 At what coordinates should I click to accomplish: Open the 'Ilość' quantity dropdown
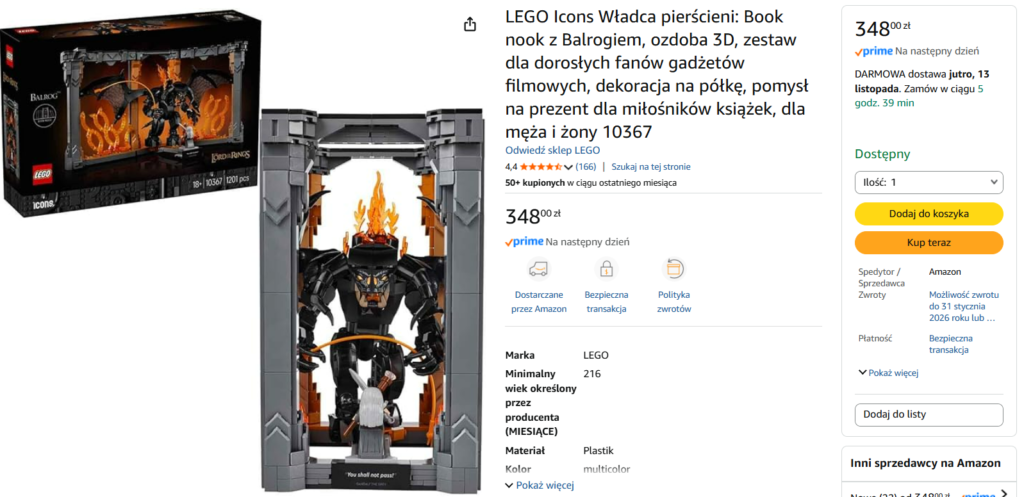929,182
